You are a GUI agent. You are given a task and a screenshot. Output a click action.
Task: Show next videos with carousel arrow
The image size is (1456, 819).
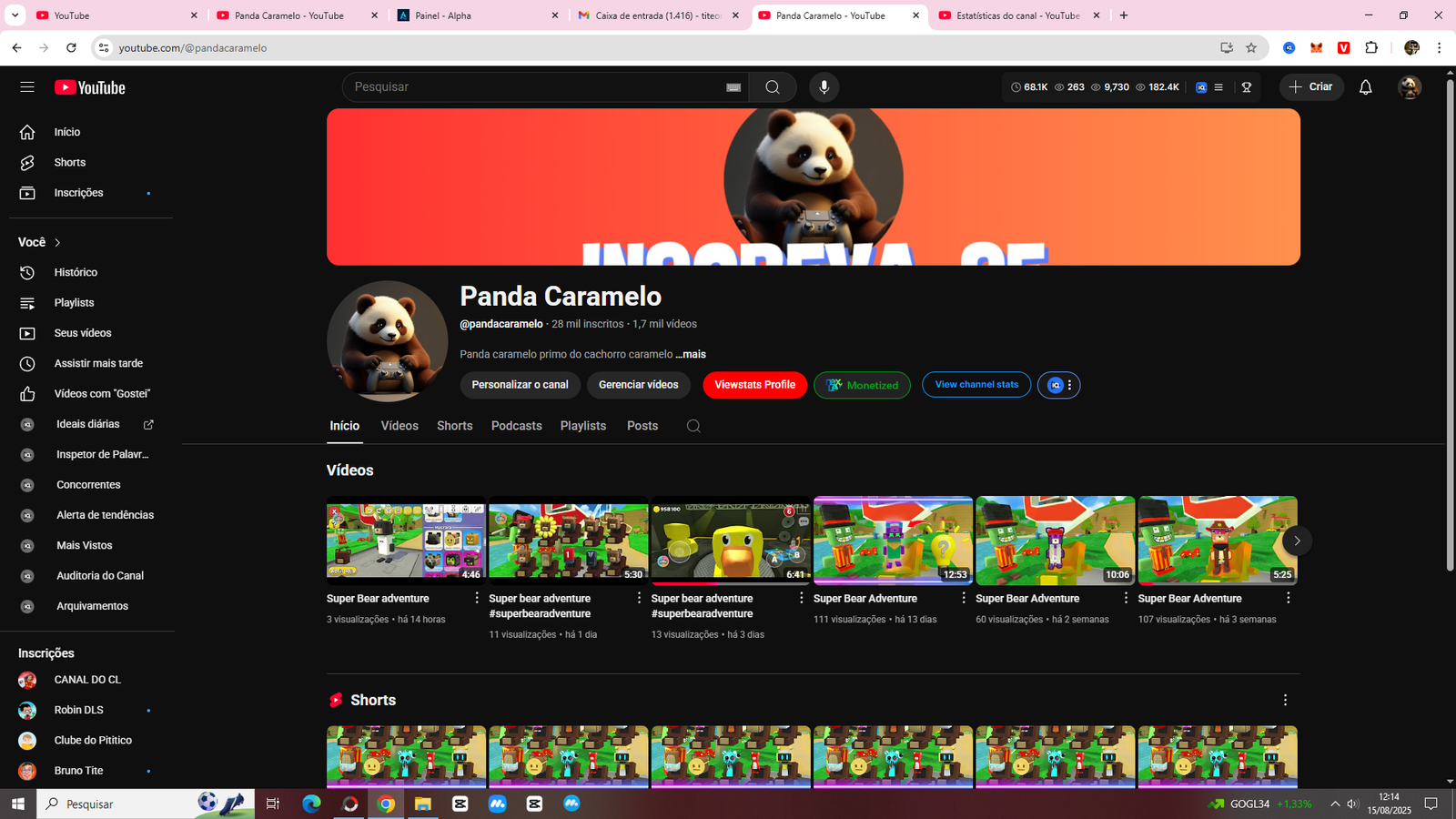[1297, 541]
